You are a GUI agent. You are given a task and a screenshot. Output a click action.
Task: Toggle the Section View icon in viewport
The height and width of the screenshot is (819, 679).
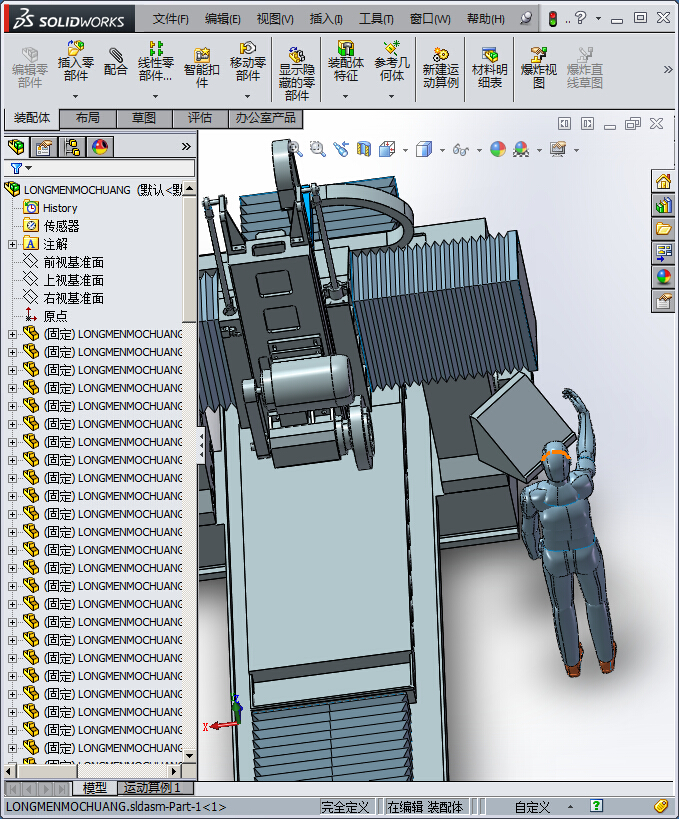coord(364,149)
